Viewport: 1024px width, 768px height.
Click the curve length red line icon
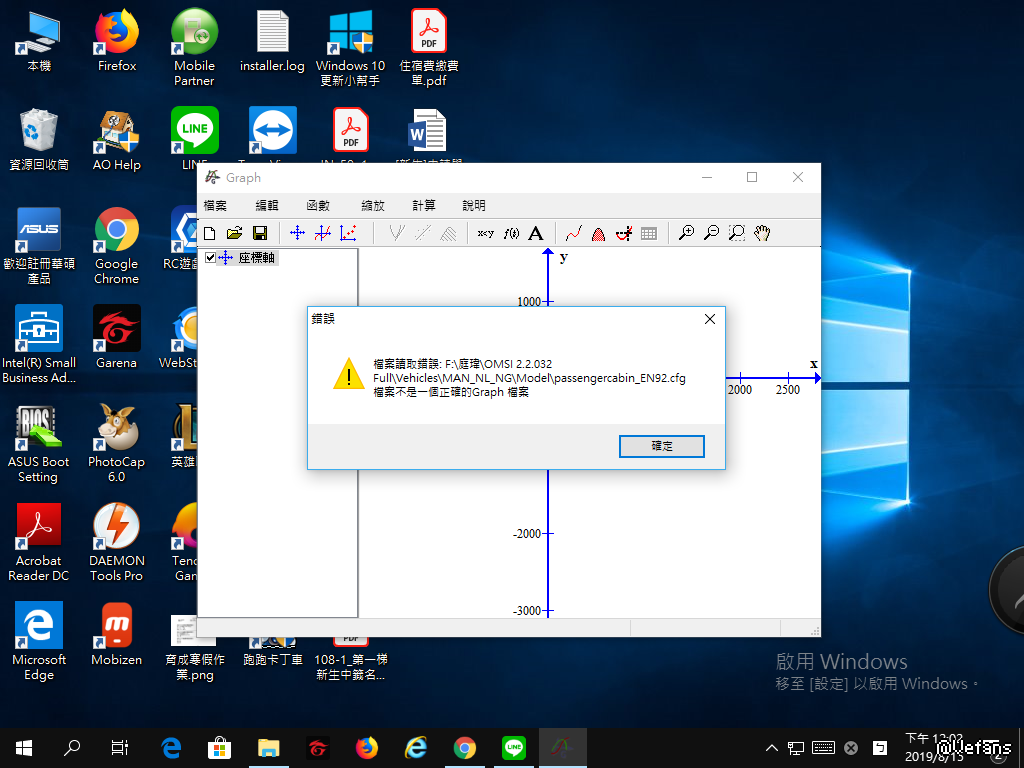coord(574,233)
